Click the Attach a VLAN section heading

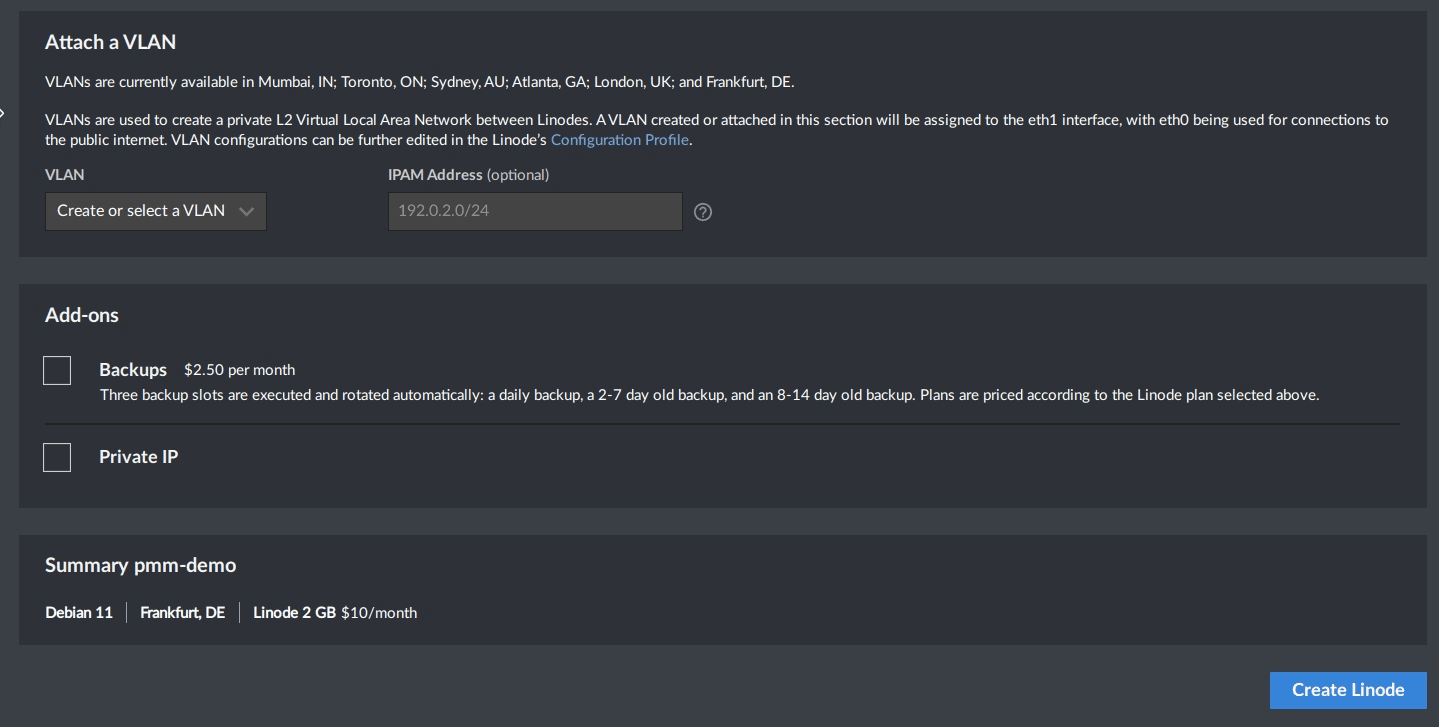pos(110,42)
